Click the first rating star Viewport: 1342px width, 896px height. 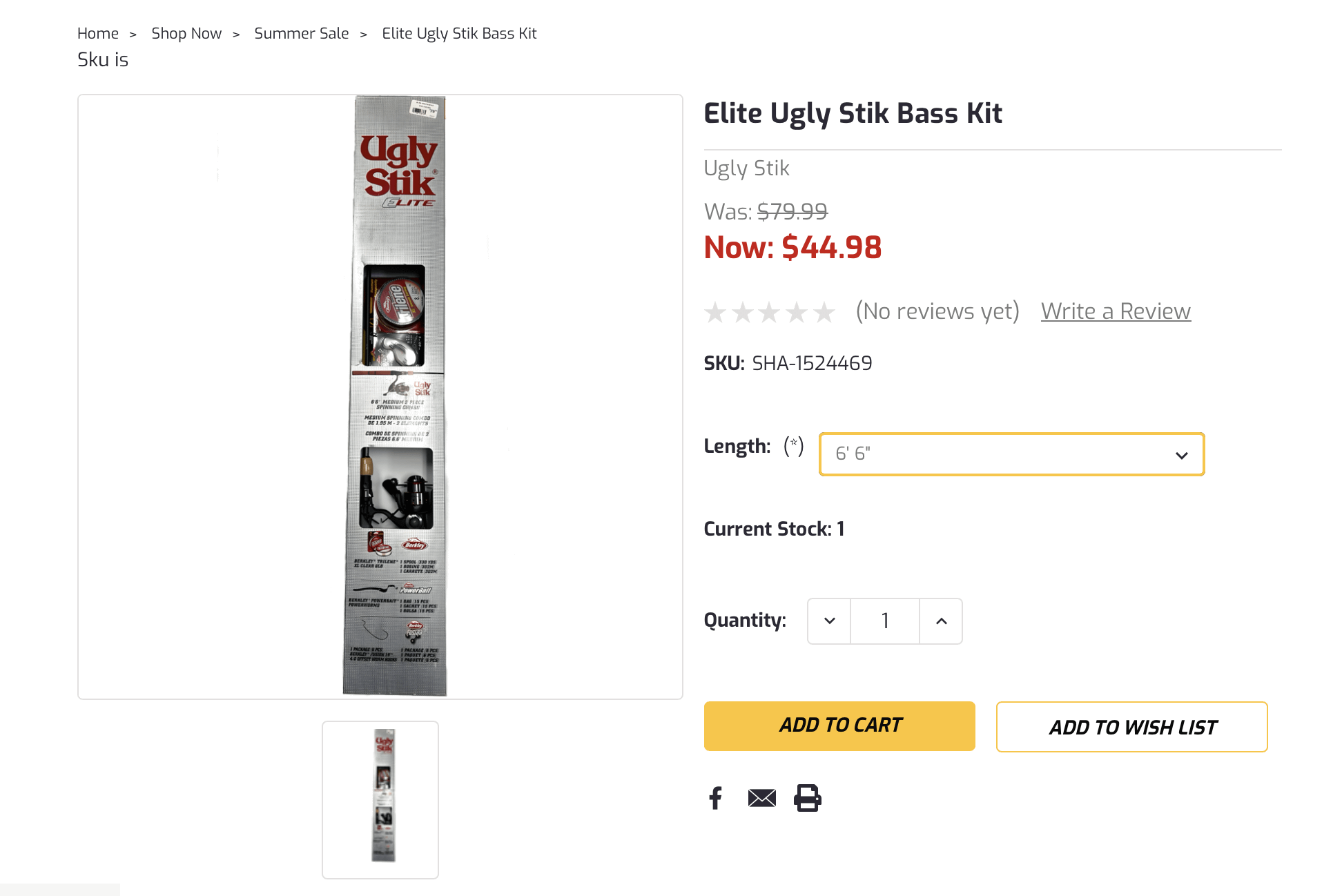tap(715, 313)
